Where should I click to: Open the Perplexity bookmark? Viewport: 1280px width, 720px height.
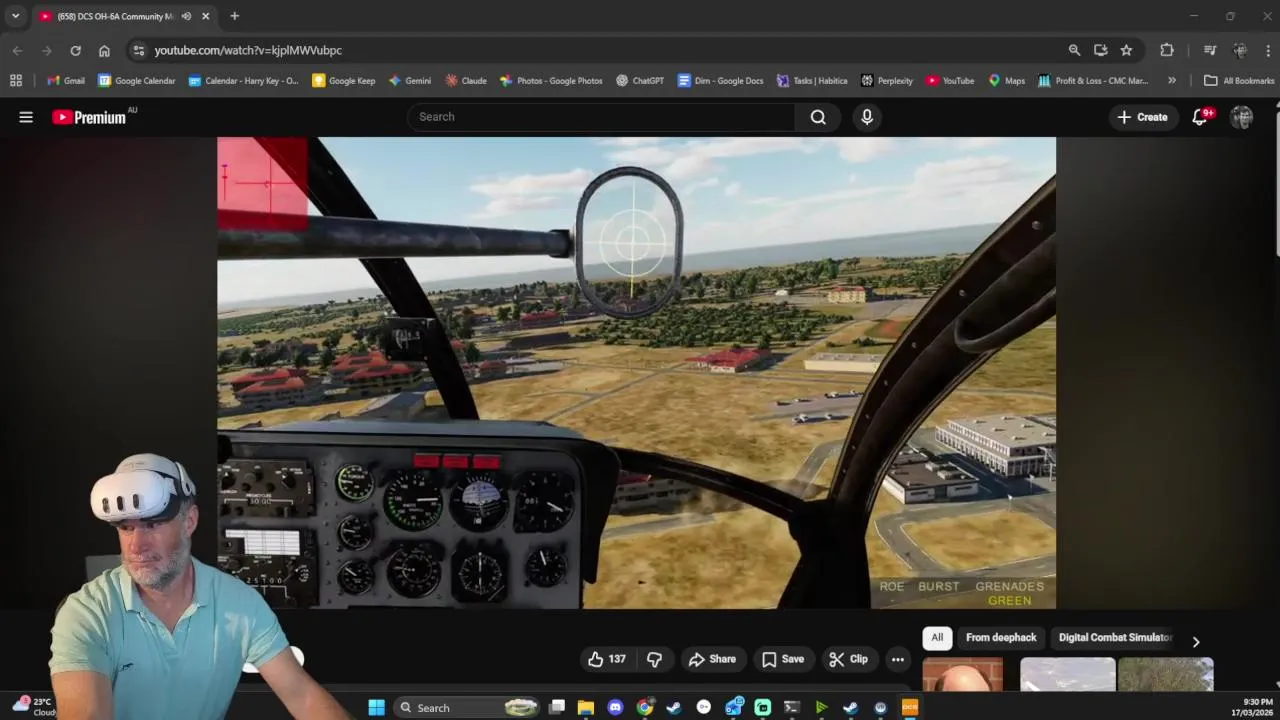[x=887, y=81]
